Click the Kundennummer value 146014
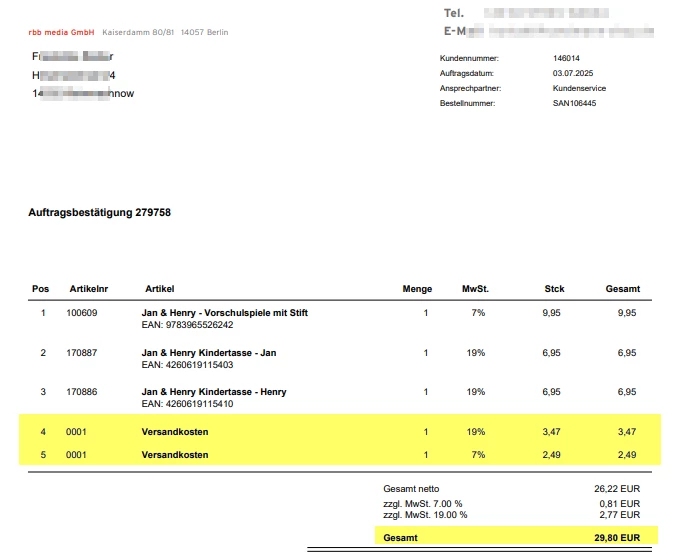Screen dimensions: 690x560 (x=566, y=58)
